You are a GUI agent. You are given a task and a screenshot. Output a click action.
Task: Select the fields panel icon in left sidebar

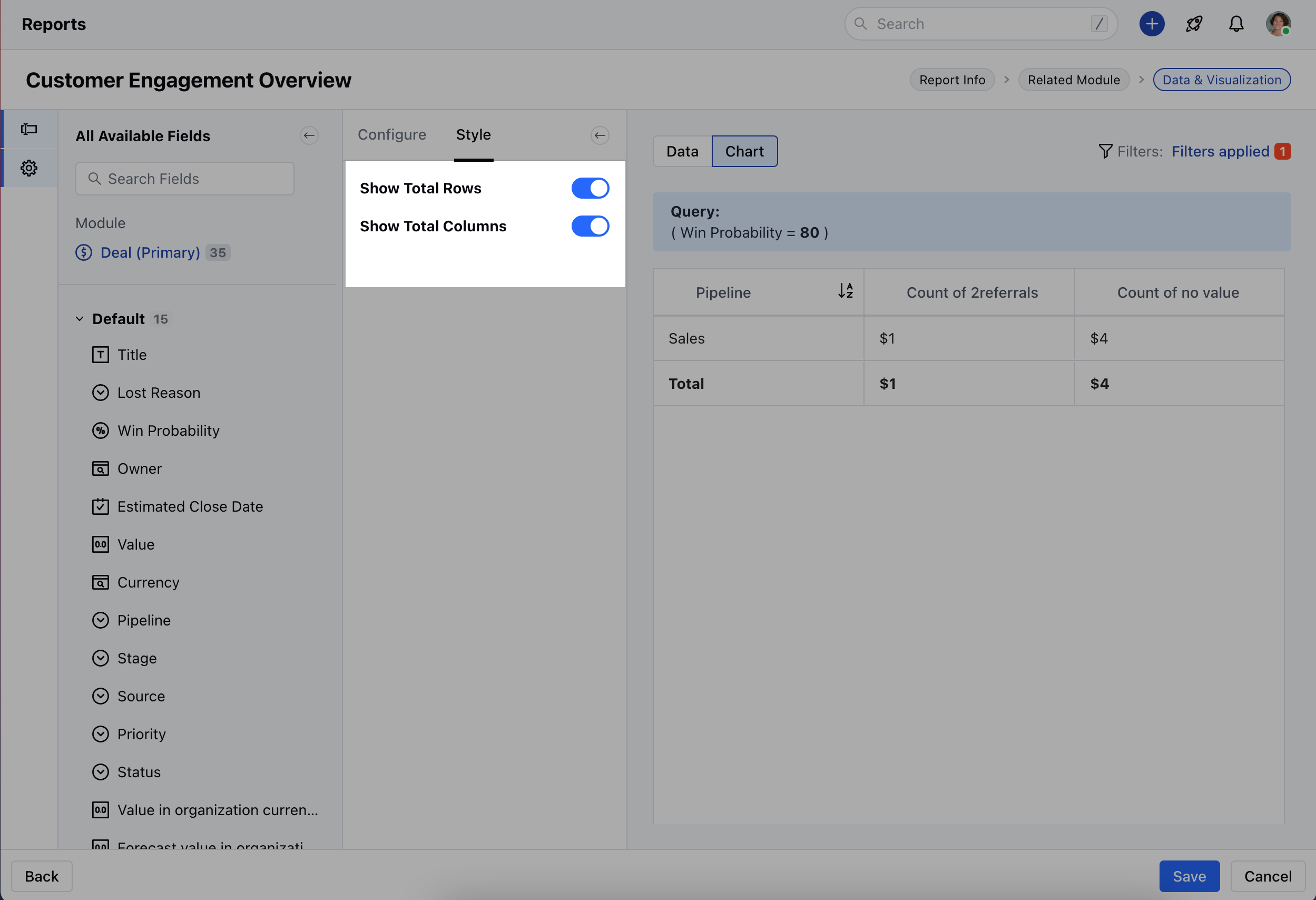29,129
